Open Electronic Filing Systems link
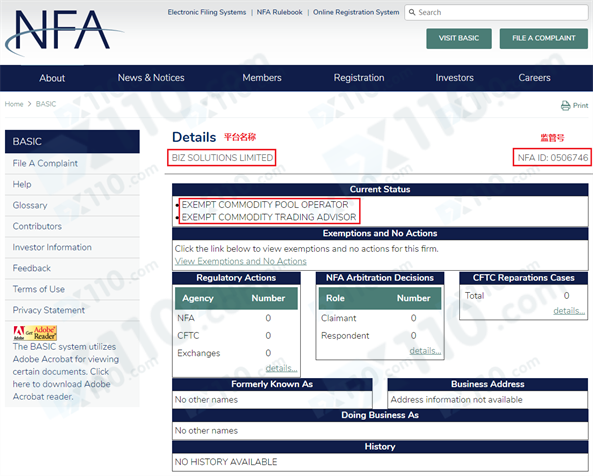This screenshot has width=593, height=476. pyautogui.click(x=207, y=12)
